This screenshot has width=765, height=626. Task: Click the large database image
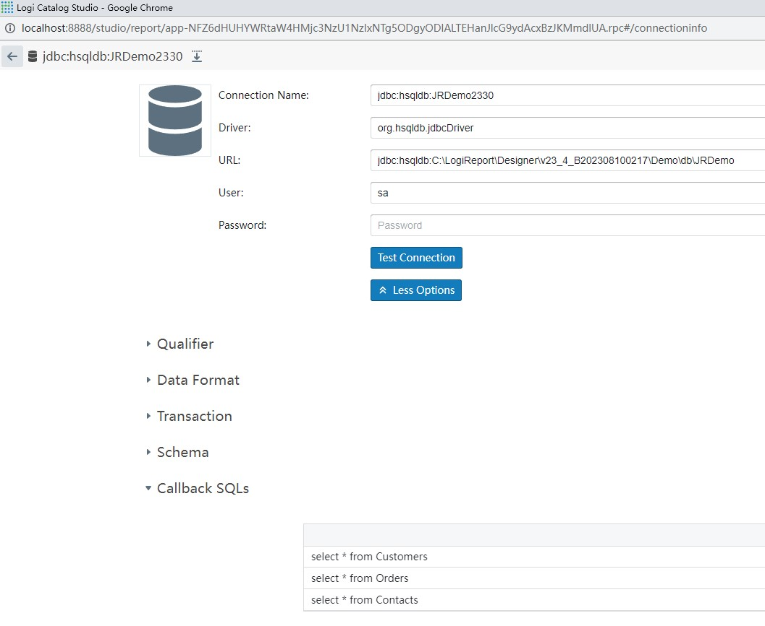pos(175,121)
